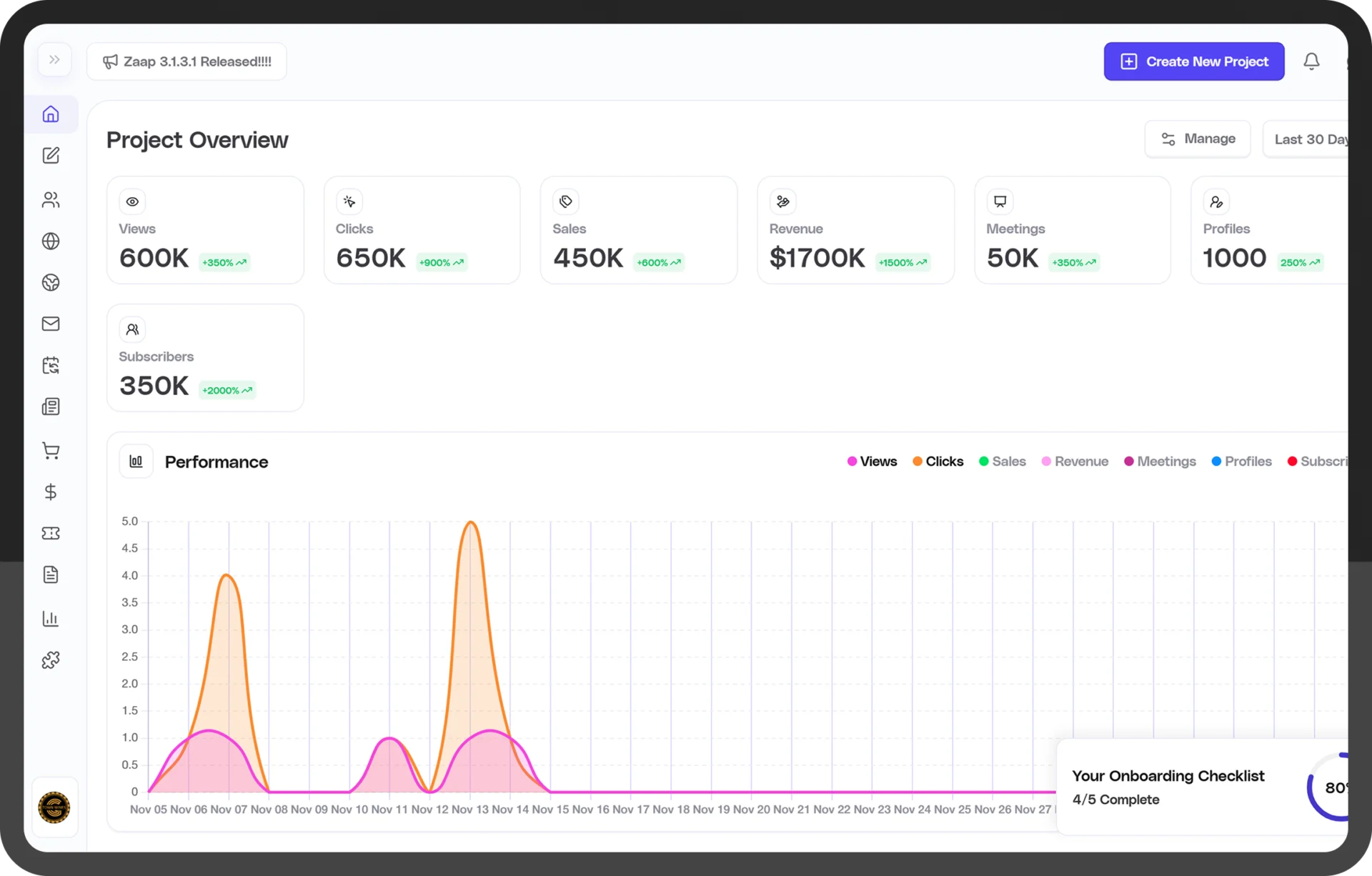Image resolution: width=1372 pixels, height=876 pixels.
Task: Click Create New Project button
Action: [1193, 61]
